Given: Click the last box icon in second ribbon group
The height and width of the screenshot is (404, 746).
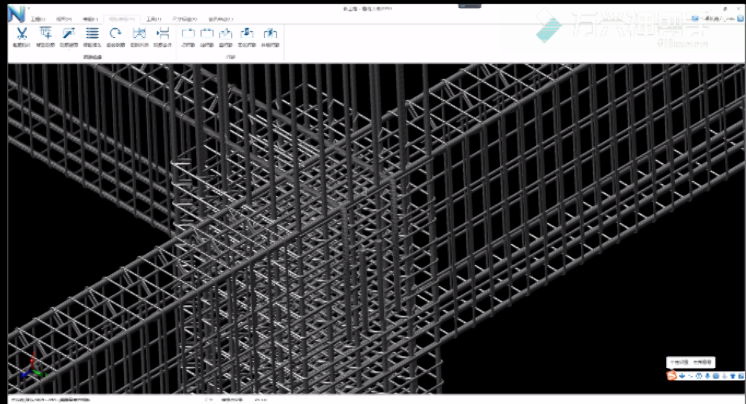Looking at the screenshot, I should [x=270, y=34].
